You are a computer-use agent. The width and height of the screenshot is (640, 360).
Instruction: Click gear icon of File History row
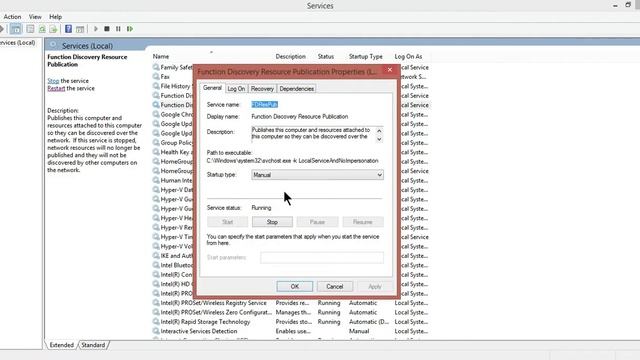click(156, 86)
